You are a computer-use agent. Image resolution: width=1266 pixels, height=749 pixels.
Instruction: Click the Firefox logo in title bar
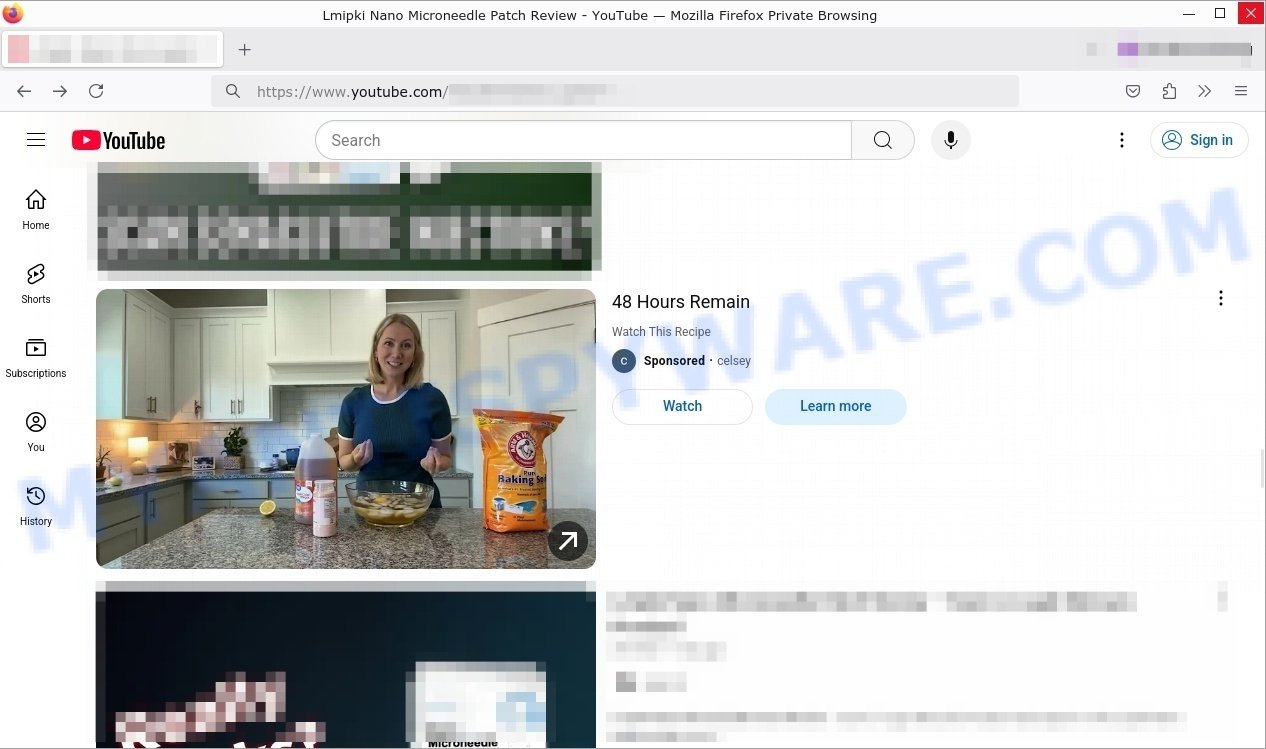coord(13,14)
